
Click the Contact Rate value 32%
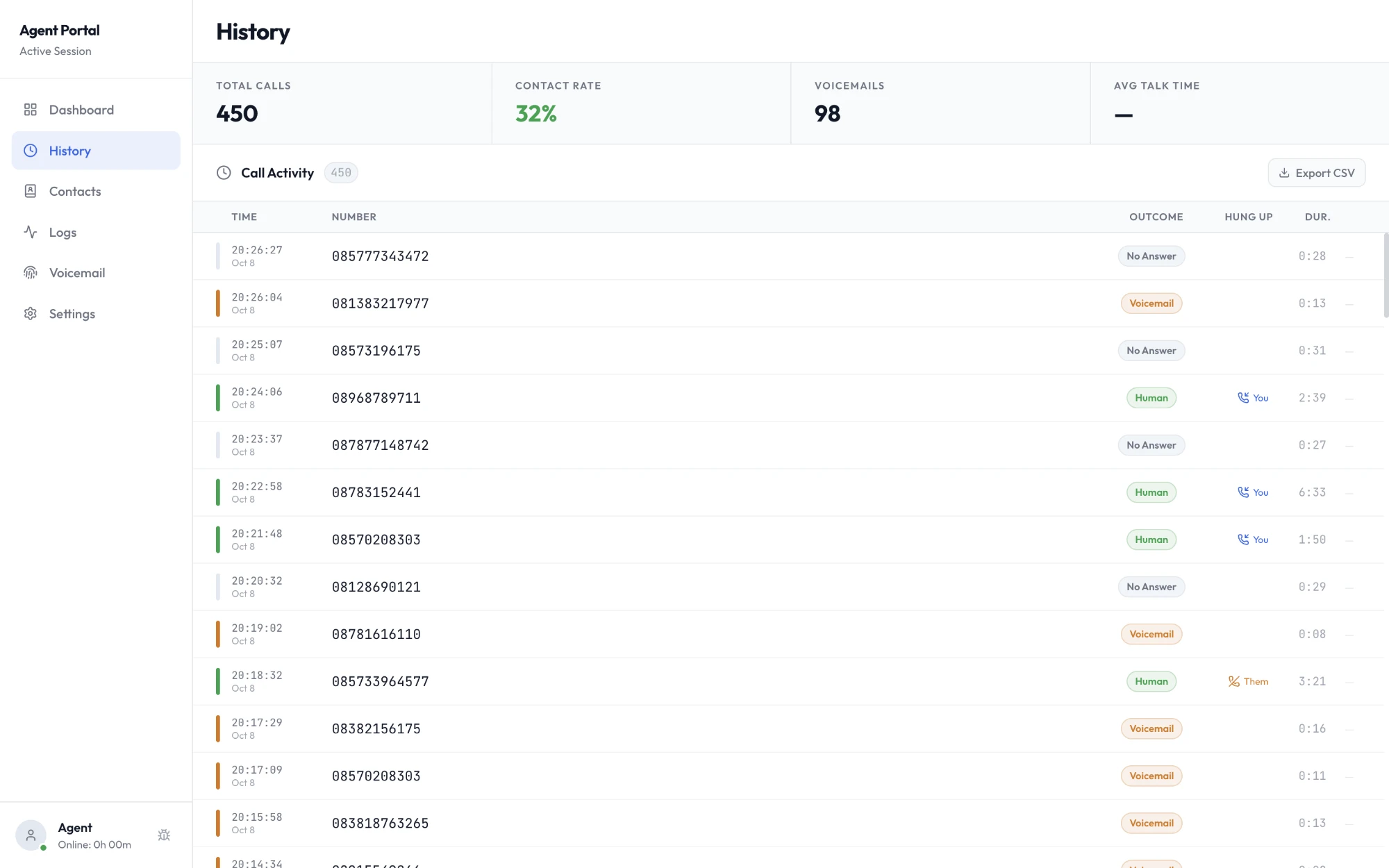tap(536, 113)
